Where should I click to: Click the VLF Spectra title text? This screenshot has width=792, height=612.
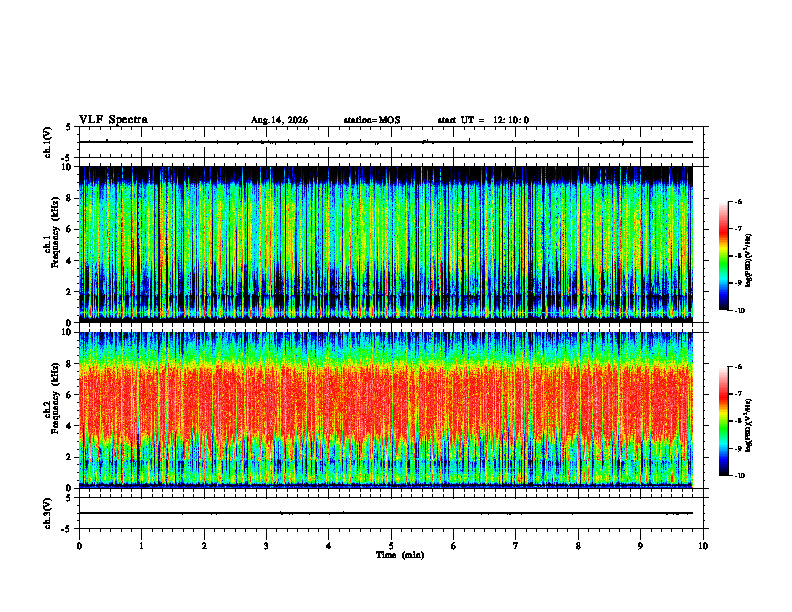coord(113,120)
